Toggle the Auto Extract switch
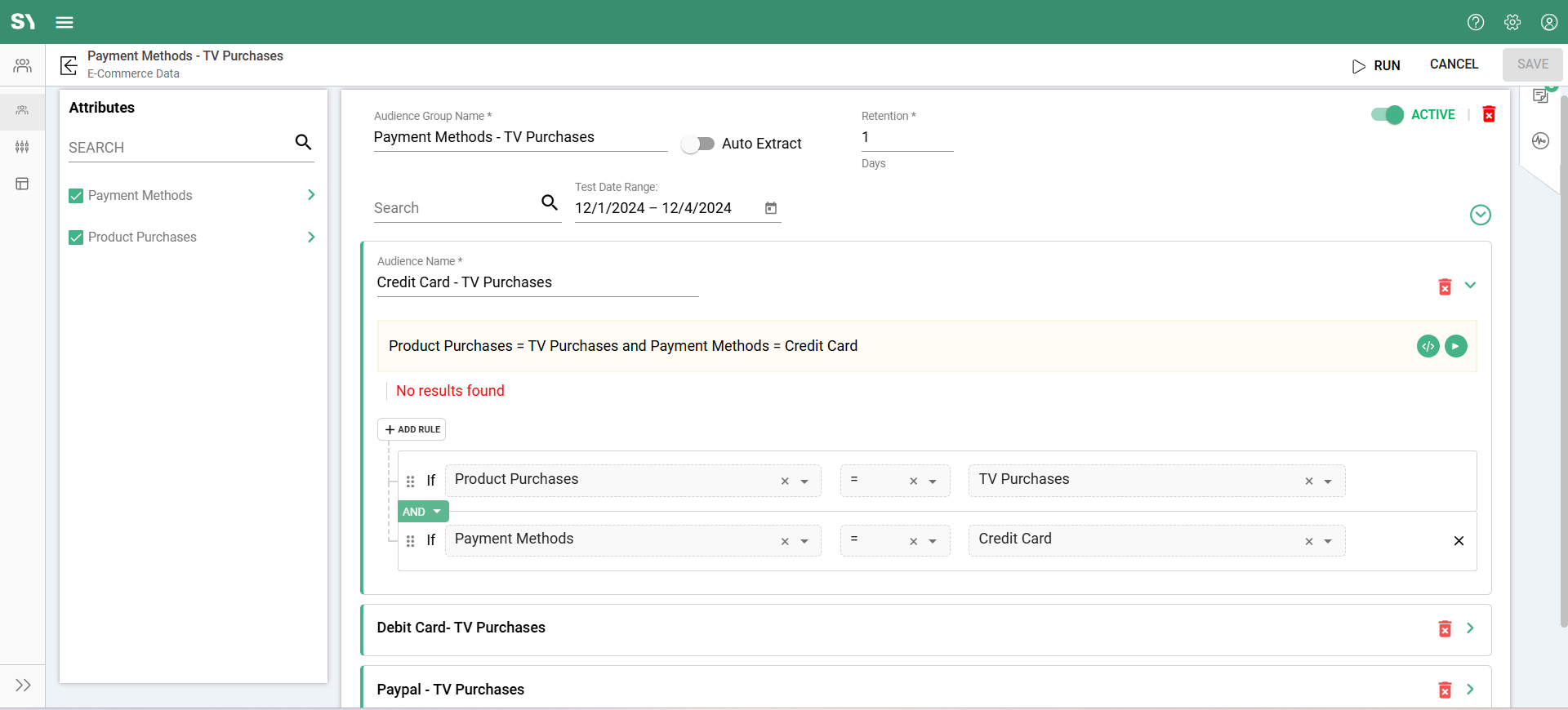 (698, 144)
